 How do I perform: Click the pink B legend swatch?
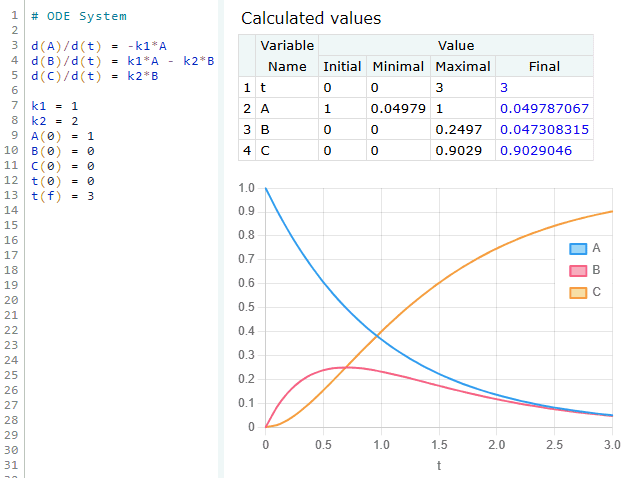click(x=578, y=270)
